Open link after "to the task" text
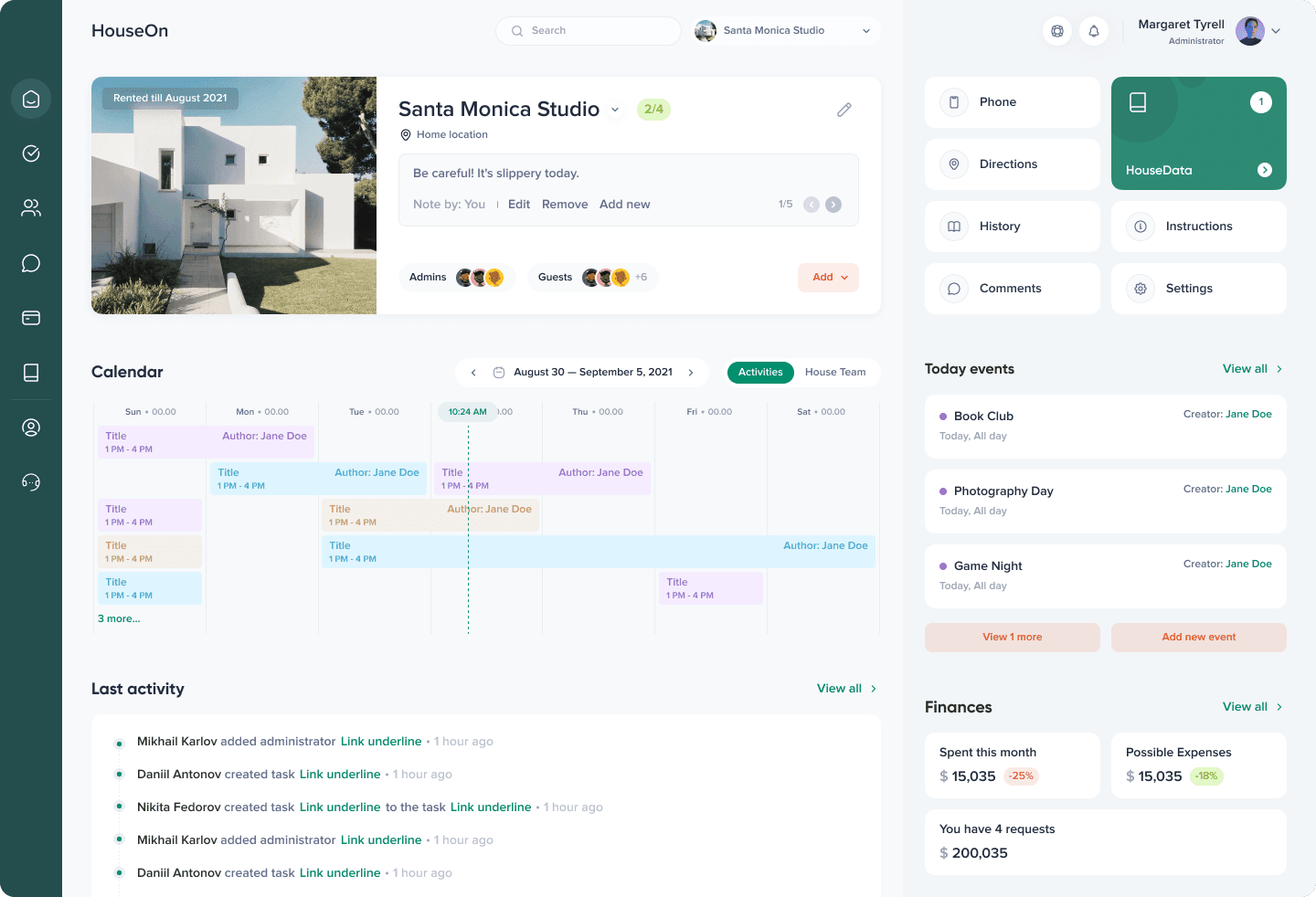 coord(491,807)
